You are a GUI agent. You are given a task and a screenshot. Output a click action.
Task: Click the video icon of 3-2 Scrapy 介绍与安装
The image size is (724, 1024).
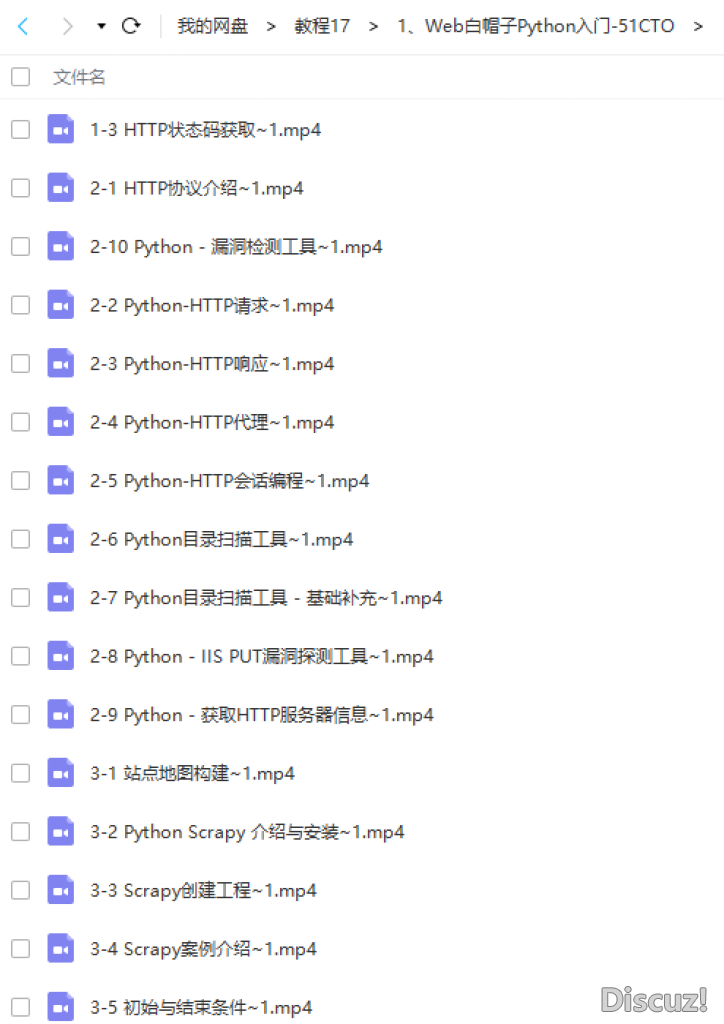click(x=61, y=831)
